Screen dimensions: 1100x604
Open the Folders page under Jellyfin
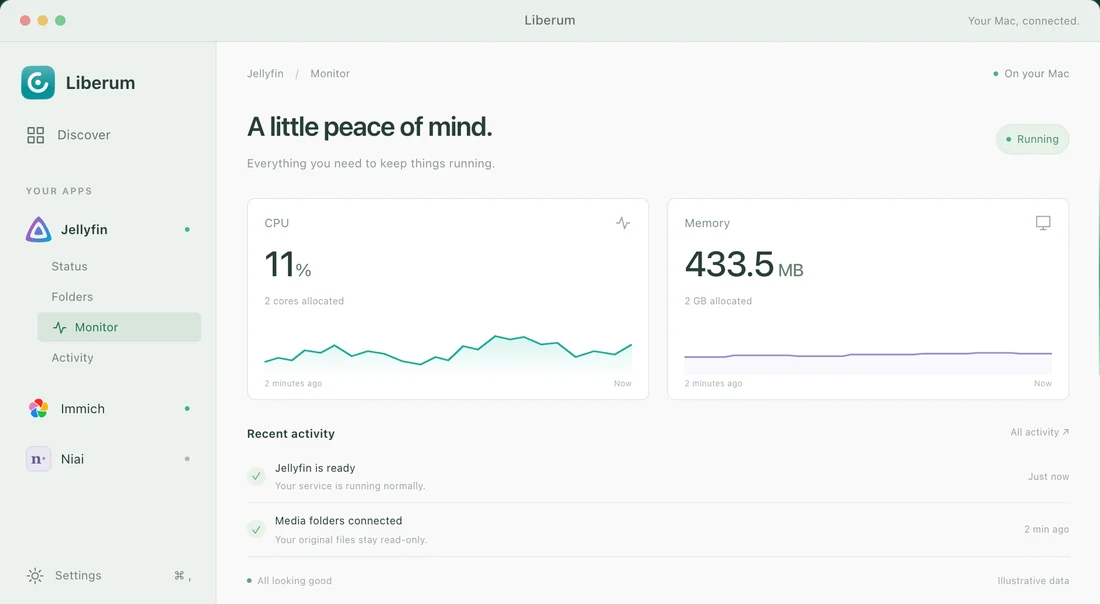(72, 297)
